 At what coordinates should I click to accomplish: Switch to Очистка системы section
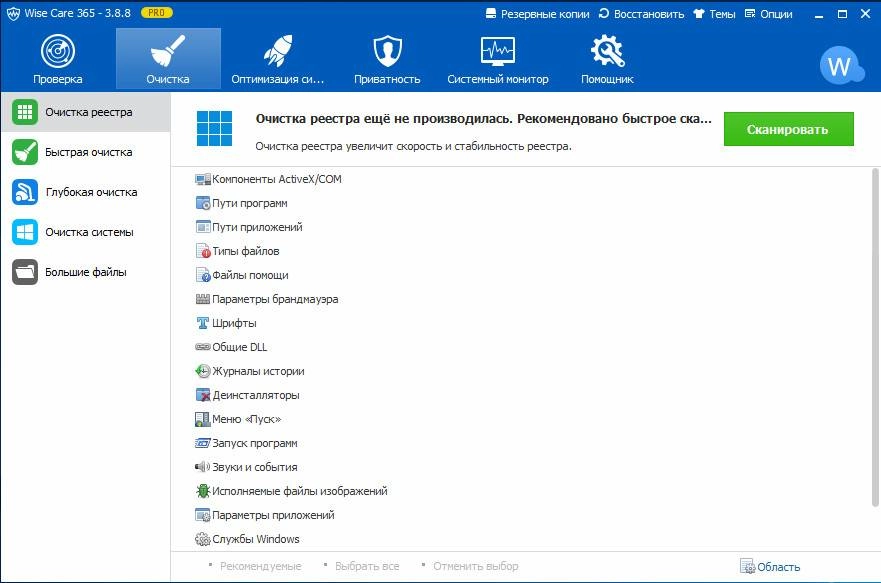point(85,232)
